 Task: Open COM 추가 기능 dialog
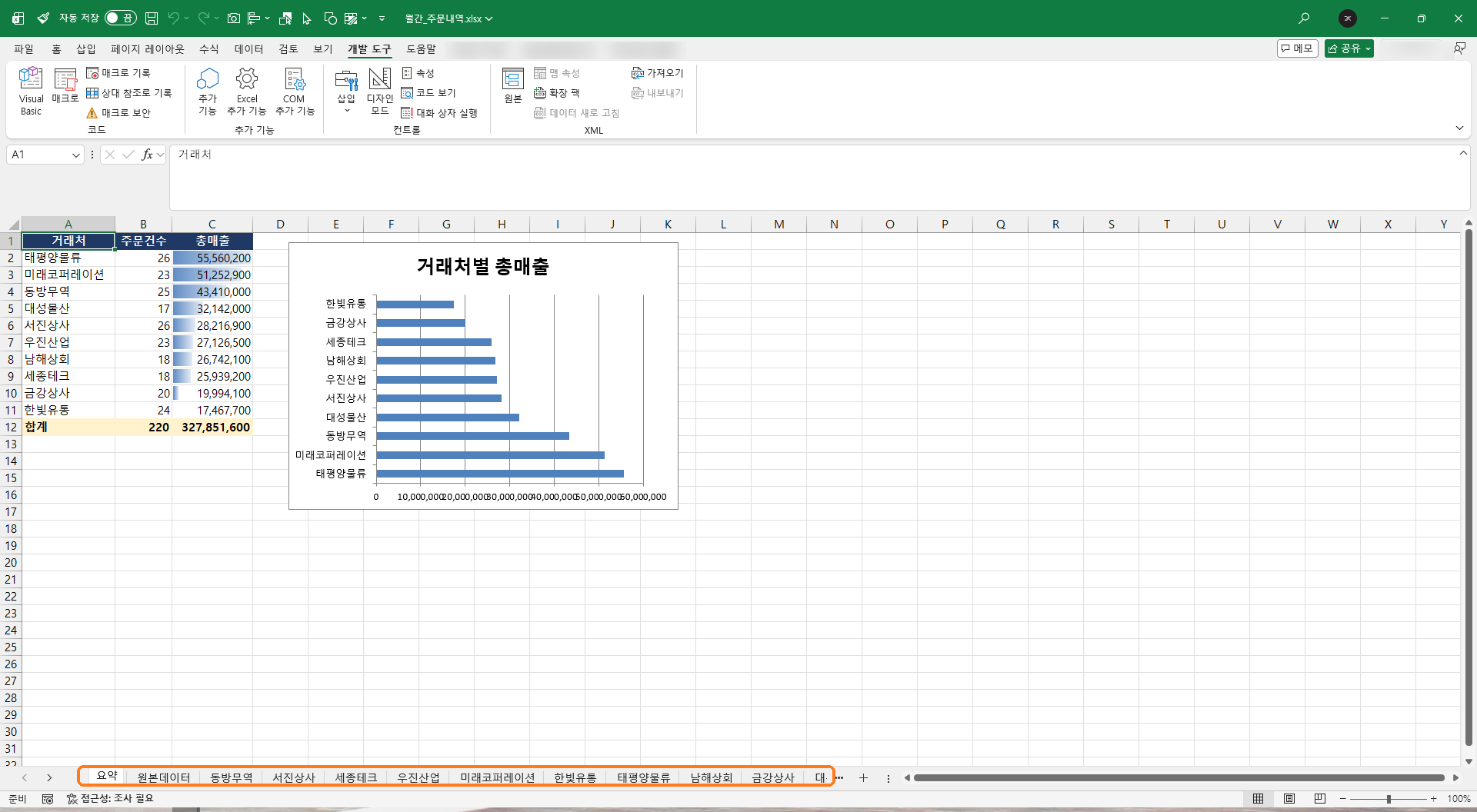point(295,91)
